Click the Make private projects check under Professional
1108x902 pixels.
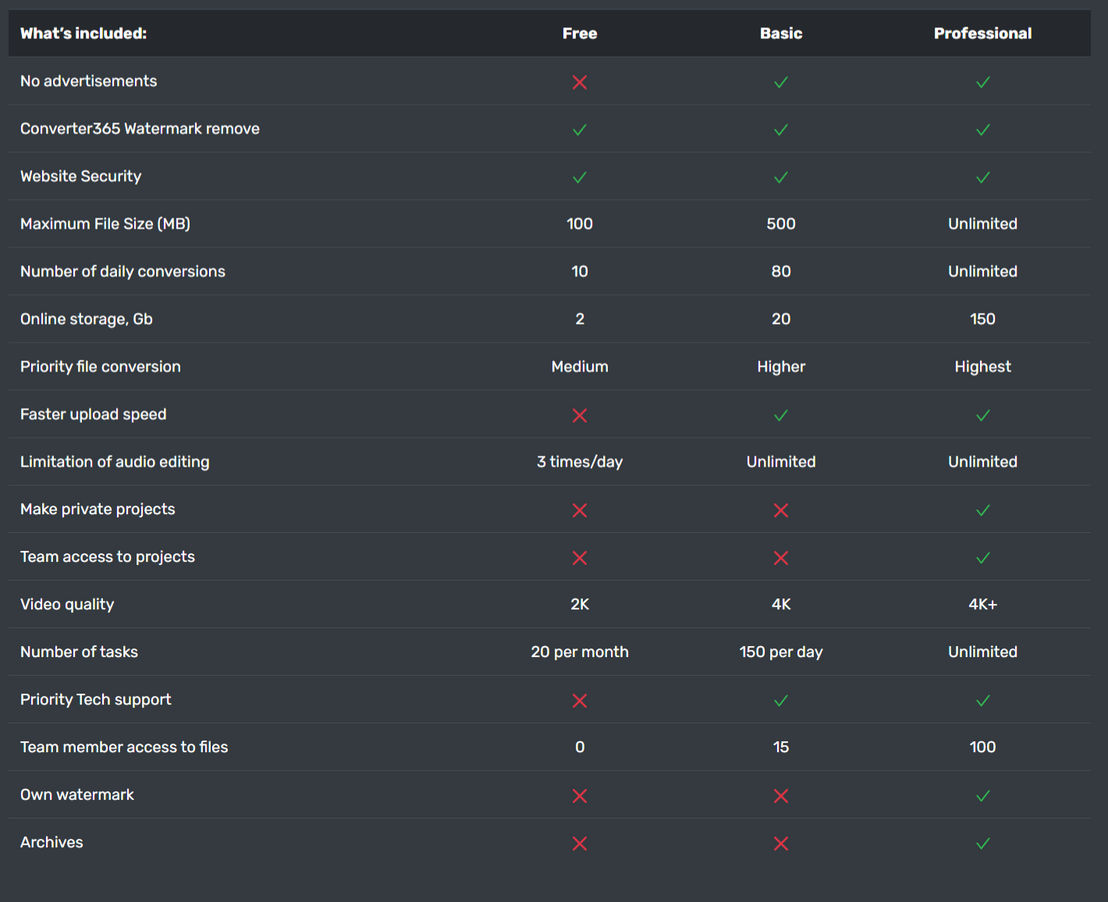tap(983, 510)
